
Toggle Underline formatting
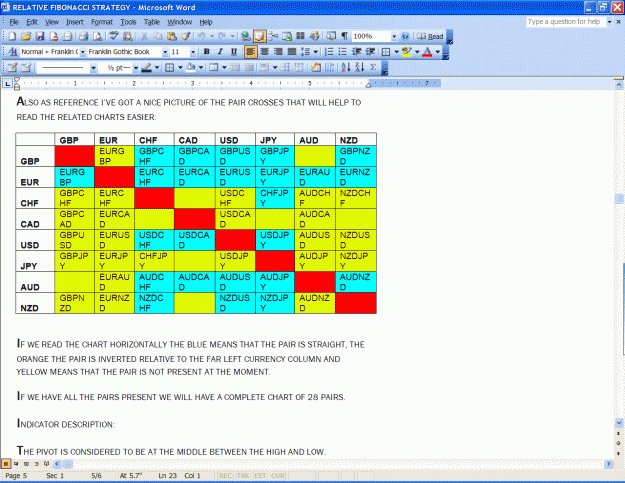click(x=234, y=52)
